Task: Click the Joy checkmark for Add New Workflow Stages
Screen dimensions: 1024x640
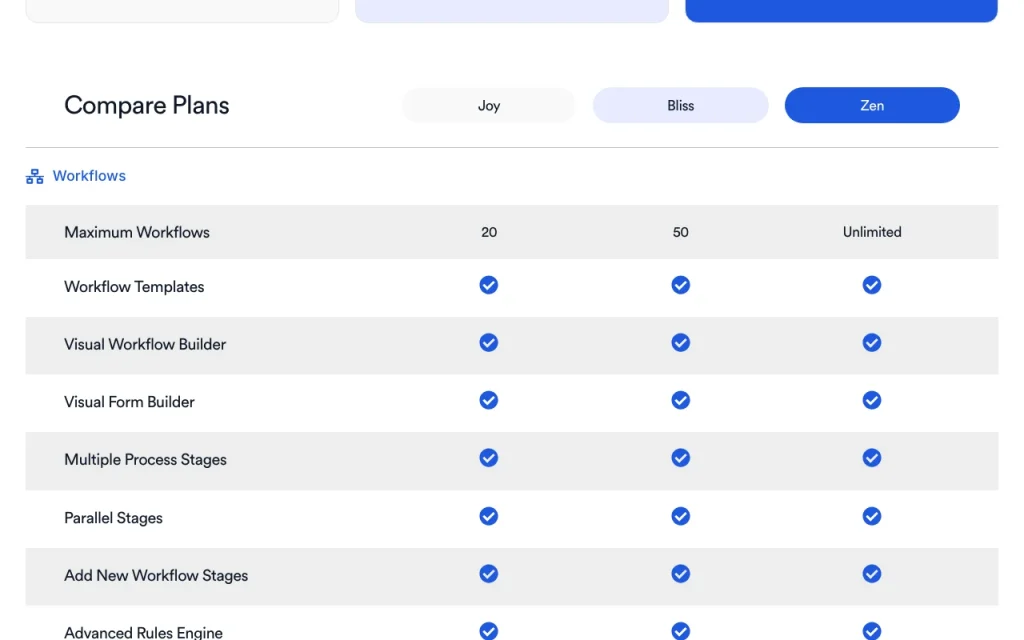Action: coord(488,573)
